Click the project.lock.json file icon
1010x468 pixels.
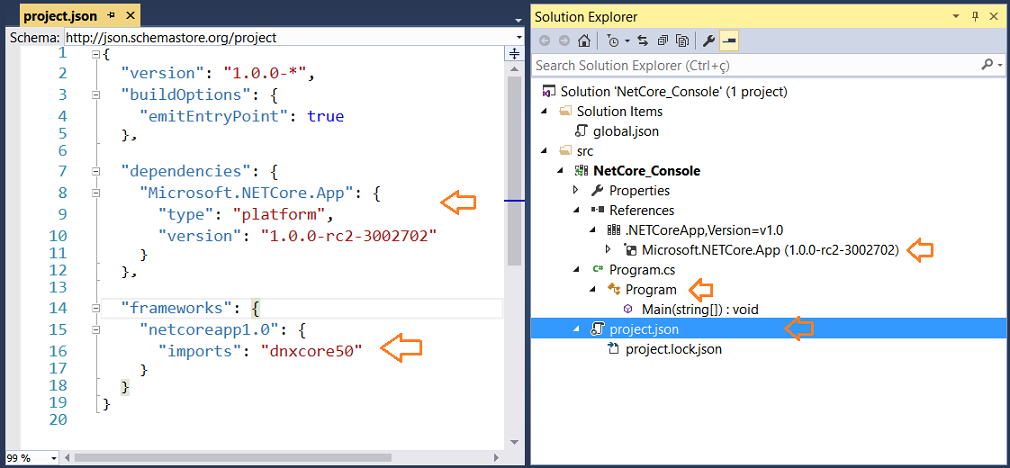tap(614, 350)
